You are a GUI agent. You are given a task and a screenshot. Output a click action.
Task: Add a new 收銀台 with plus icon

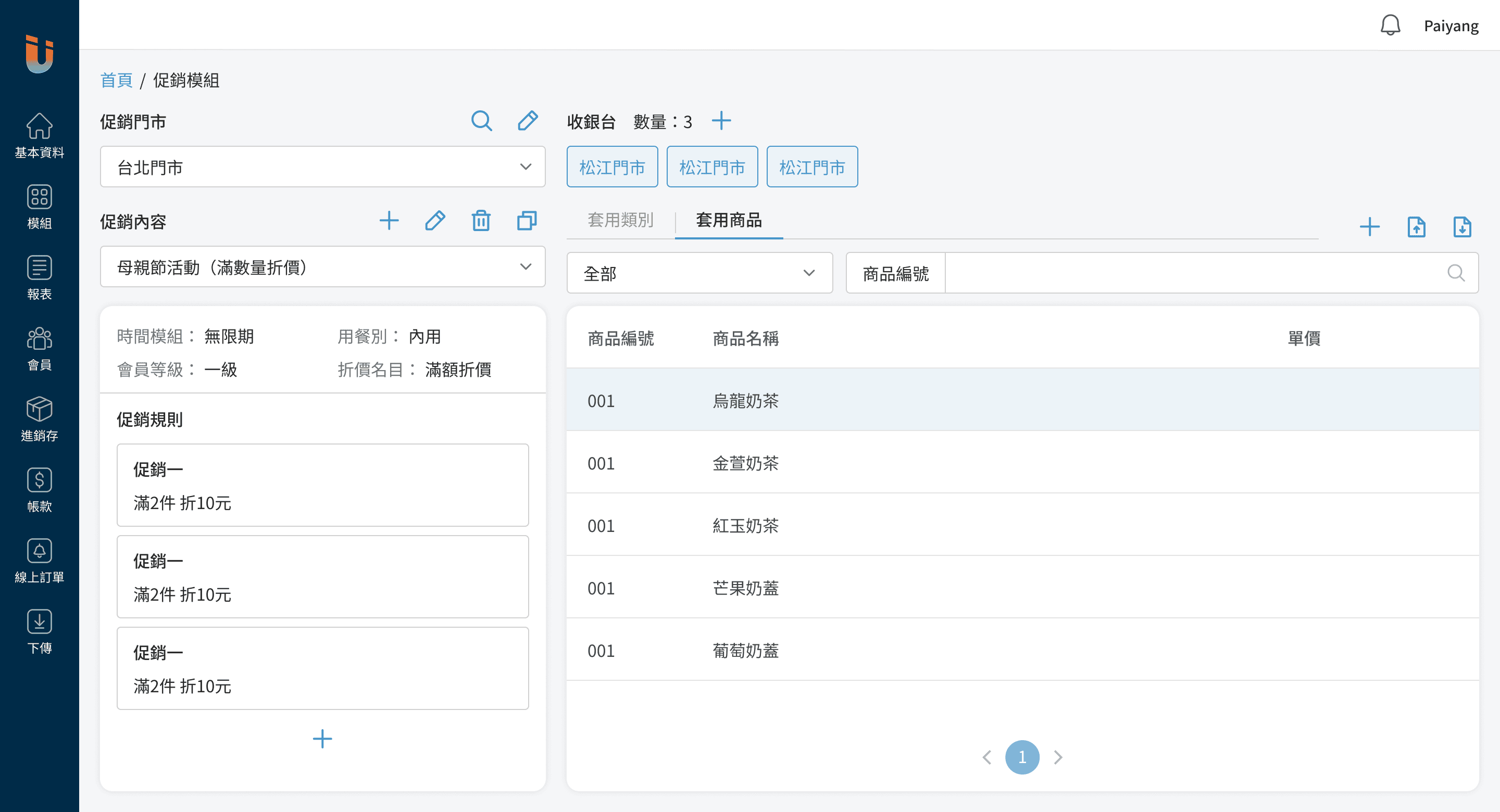pyautogui.click(x=721, y=121)
